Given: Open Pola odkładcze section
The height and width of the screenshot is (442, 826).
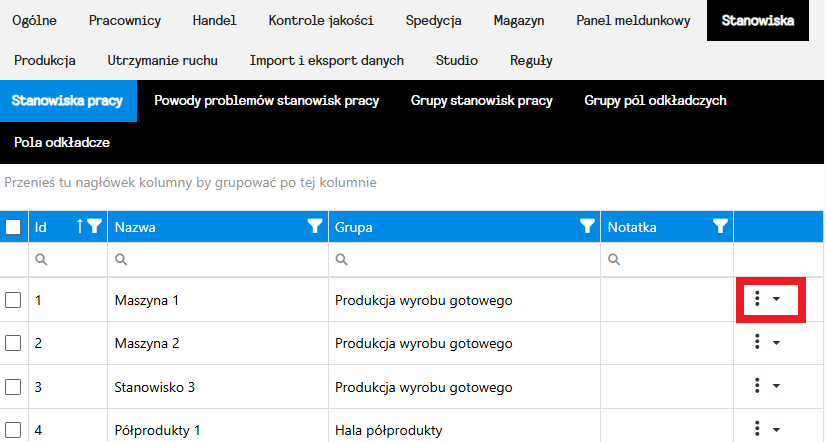Looking at the screenshot, I should coord(62,143).
